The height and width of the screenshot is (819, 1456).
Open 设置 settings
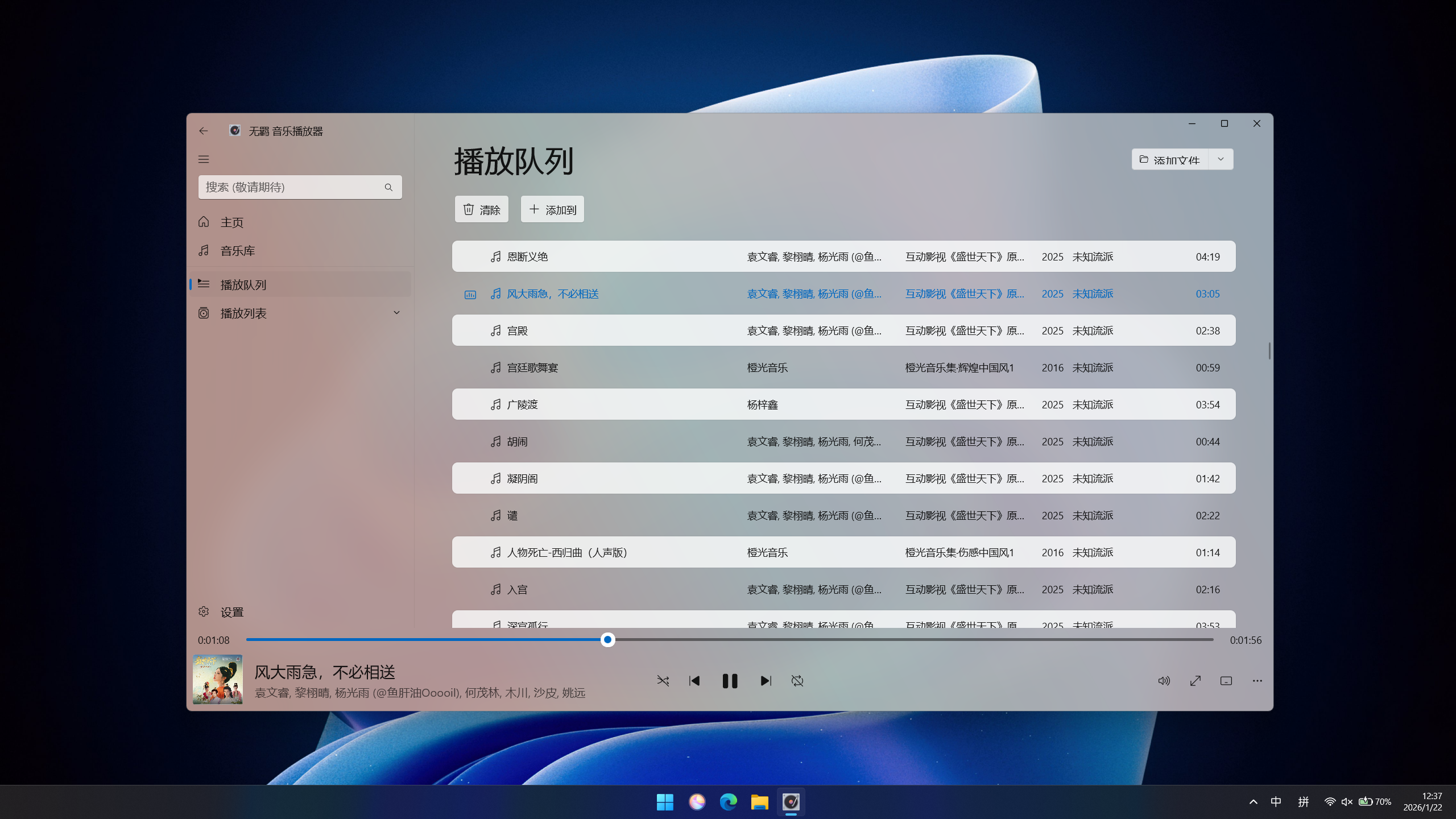click(x=300, y=612)
